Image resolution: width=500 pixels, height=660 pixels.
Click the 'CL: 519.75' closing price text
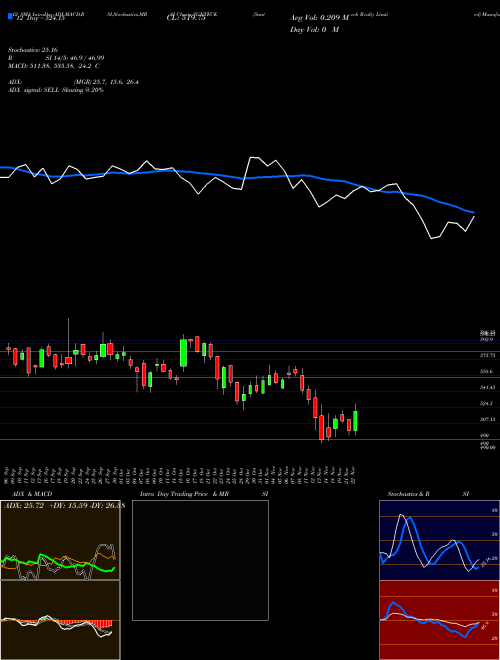click(186, 18)
